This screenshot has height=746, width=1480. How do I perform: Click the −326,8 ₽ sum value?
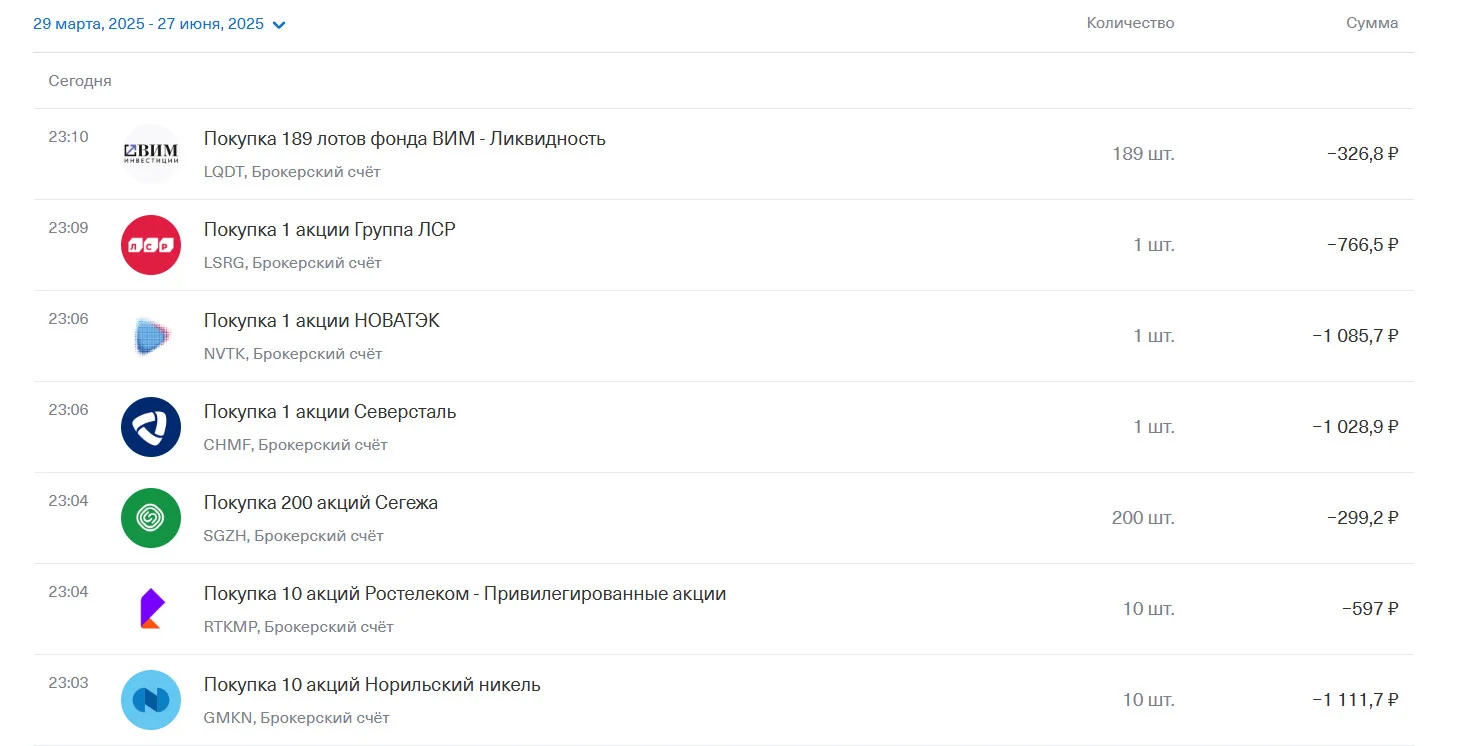[1362, 154]
